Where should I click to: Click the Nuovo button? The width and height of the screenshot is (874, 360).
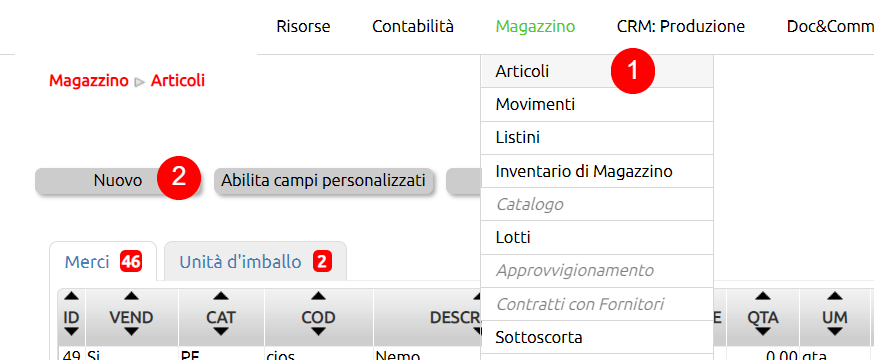[118, 181]
